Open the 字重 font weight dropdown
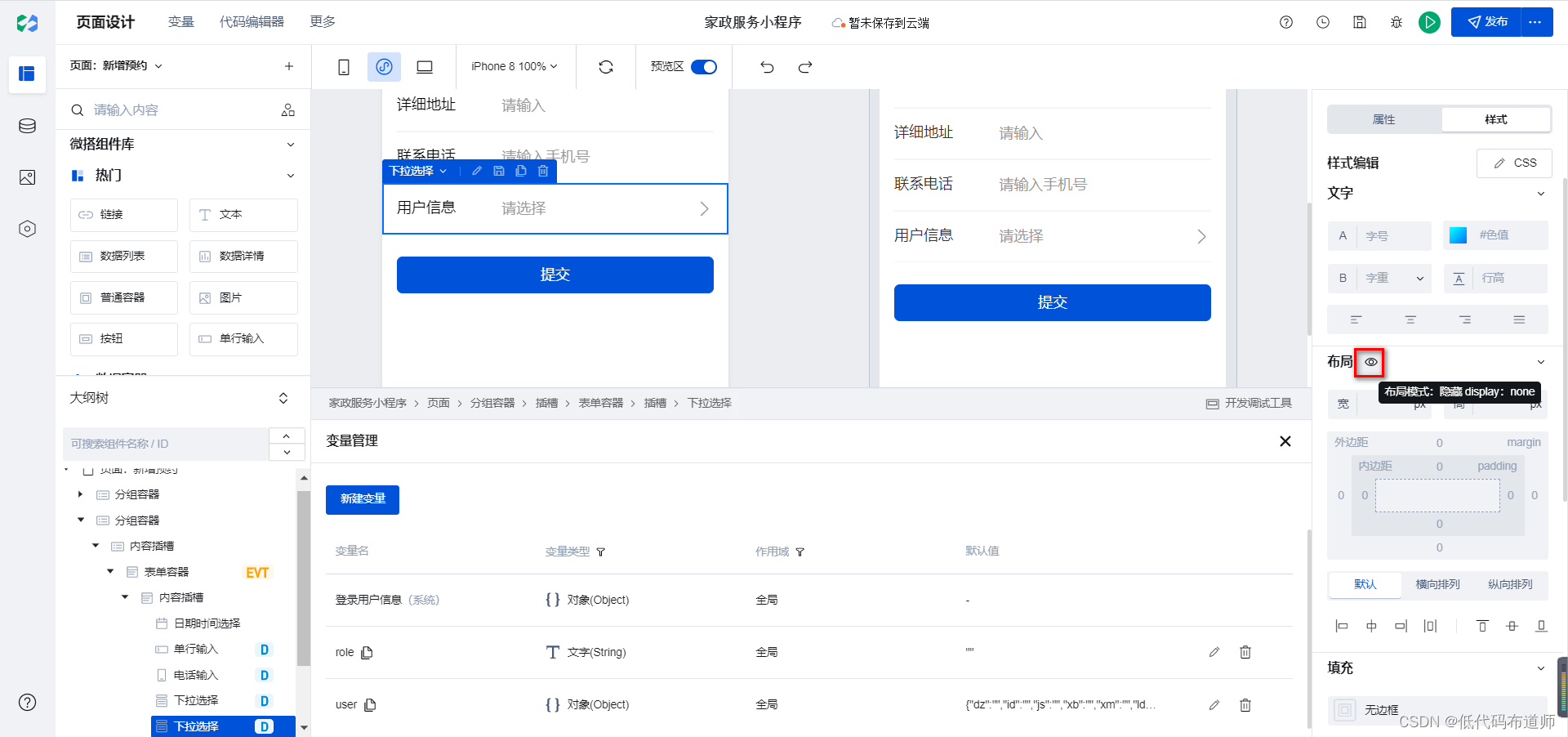Viewport: 1568px width, 737px height. 1394,279
